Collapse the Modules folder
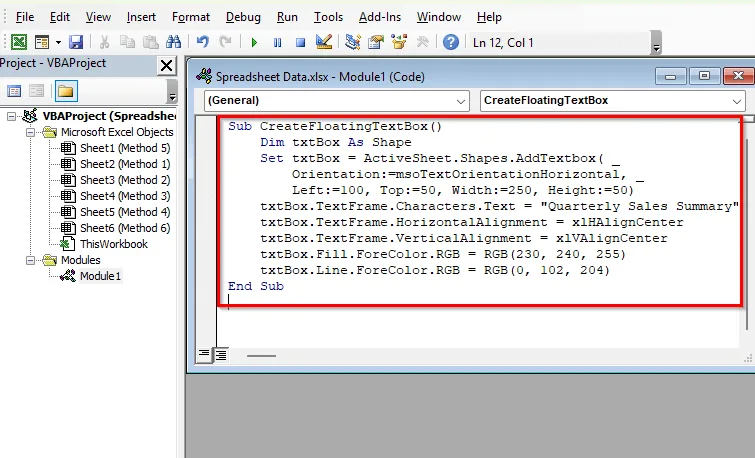The height and width of the screenshot is (458, 755). 30,260
